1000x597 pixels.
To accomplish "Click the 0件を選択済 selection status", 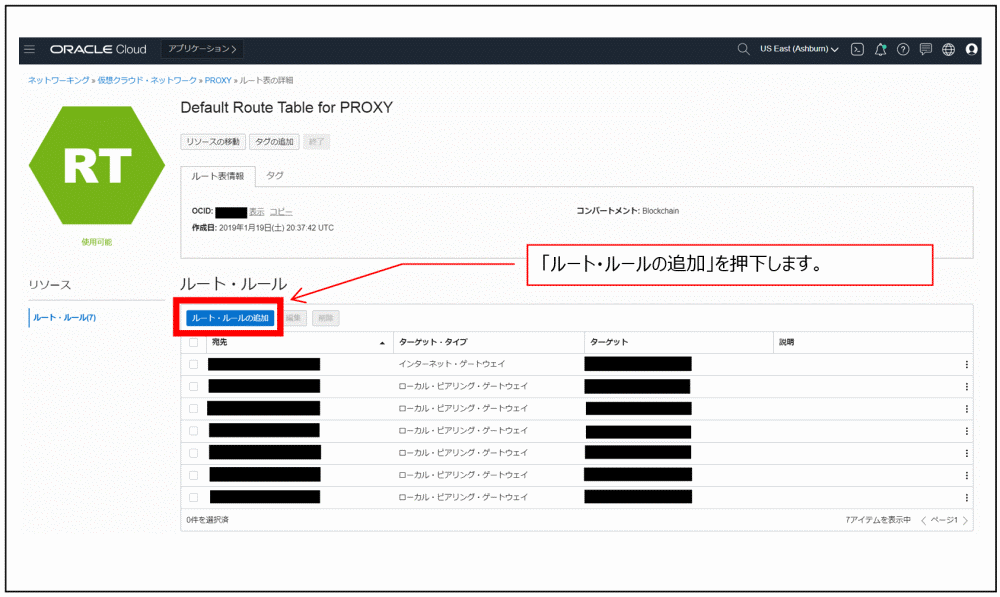I will pos(207,520).
